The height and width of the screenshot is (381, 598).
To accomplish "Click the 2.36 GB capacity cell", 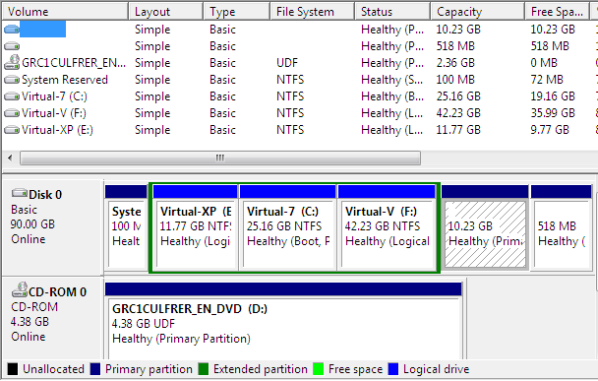I will coord(455,63).
